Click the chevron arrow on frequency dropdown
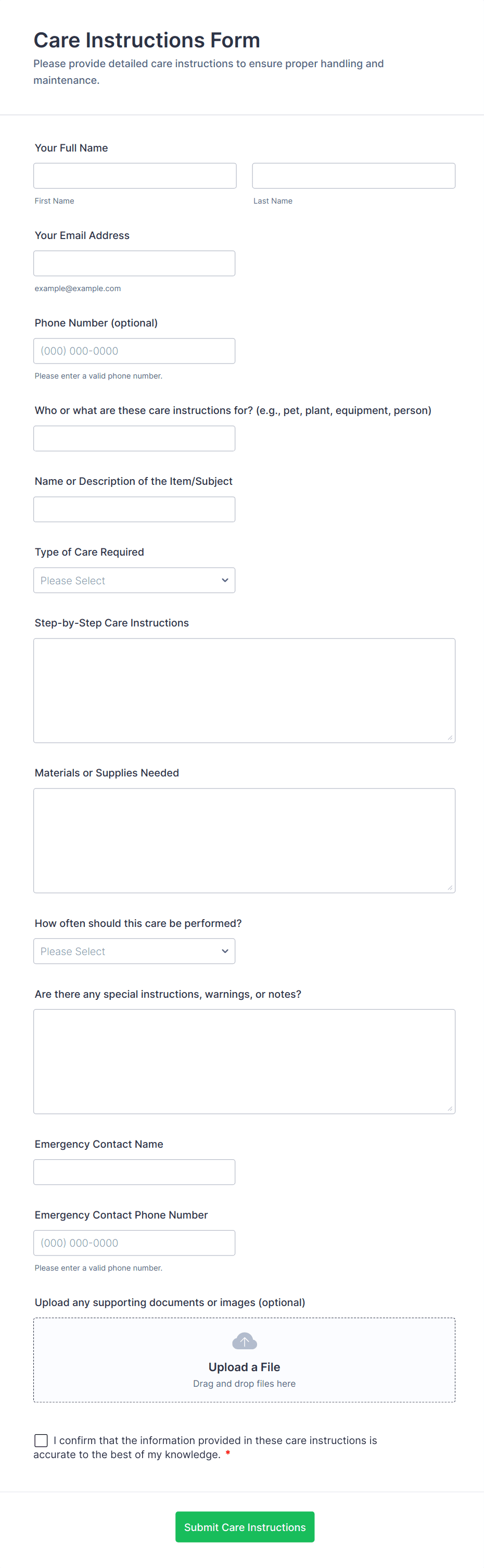 (225, 951)
